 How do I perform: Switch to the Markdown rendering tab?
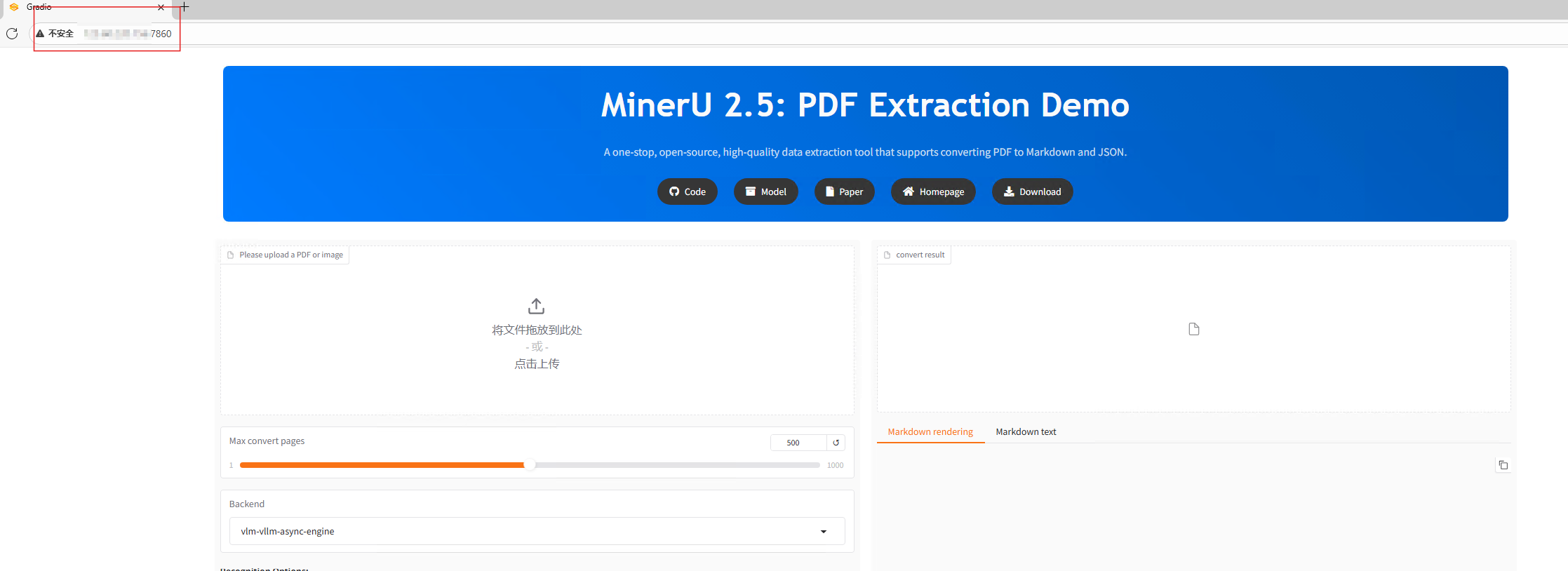point(930,432)
